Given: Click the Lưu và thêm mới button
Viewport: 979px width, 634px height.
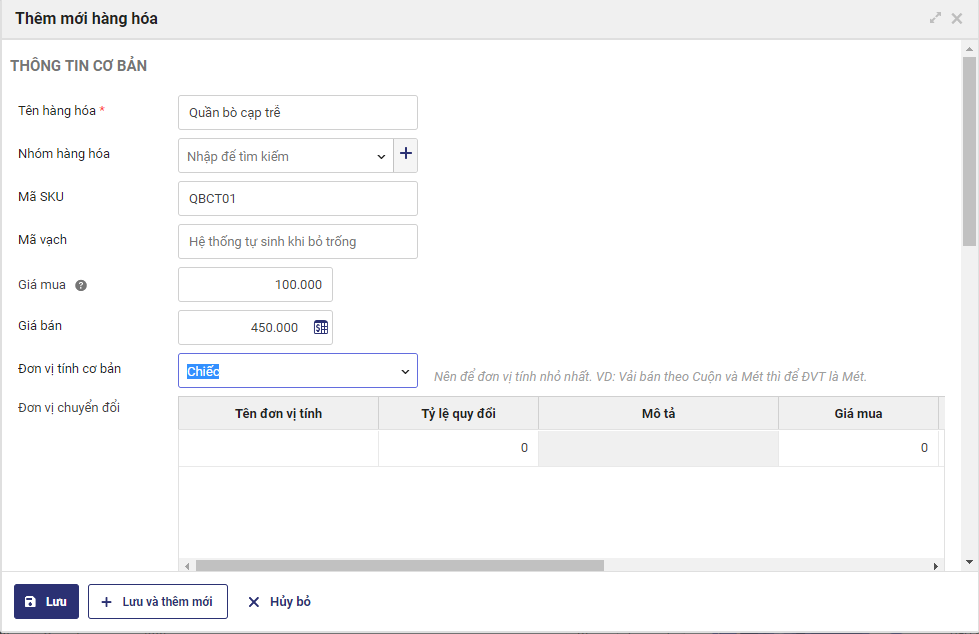Looking at the screenshot, I should point(158,601).
